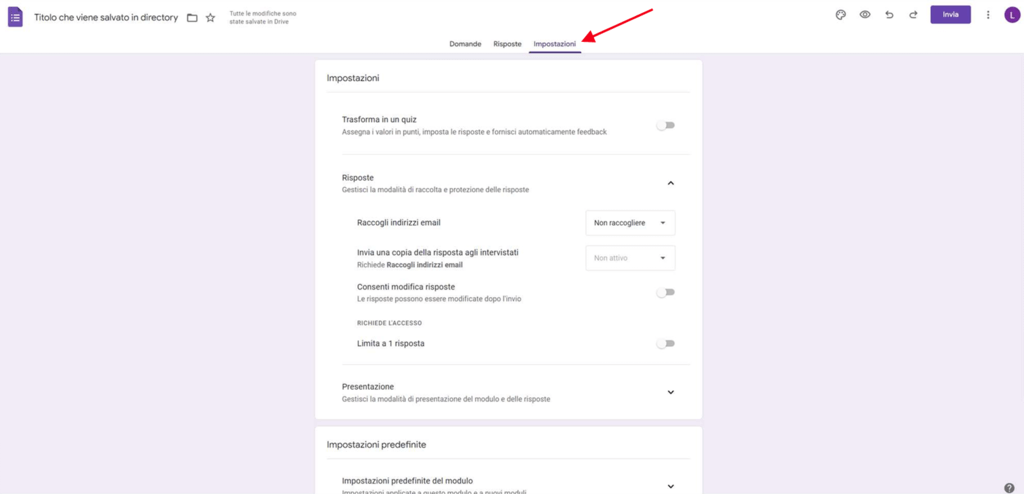Toggle Consenti modifica risposte switch
The image size is (1024, 494).
pyautogui.click(x=665, y=293)
